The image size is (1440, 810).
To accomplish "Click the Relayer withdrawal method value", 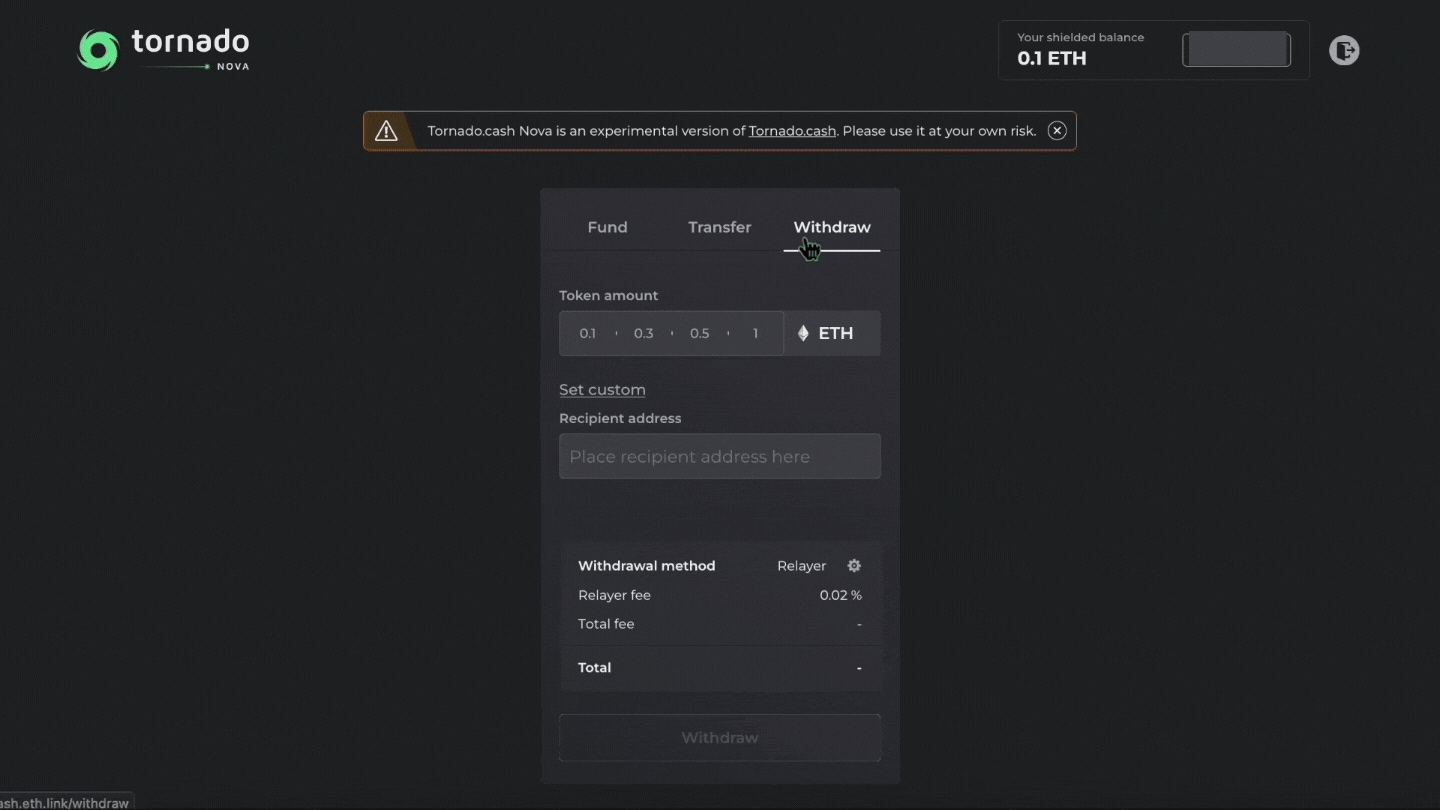I will pyautogui.click(x=801, y=566).
